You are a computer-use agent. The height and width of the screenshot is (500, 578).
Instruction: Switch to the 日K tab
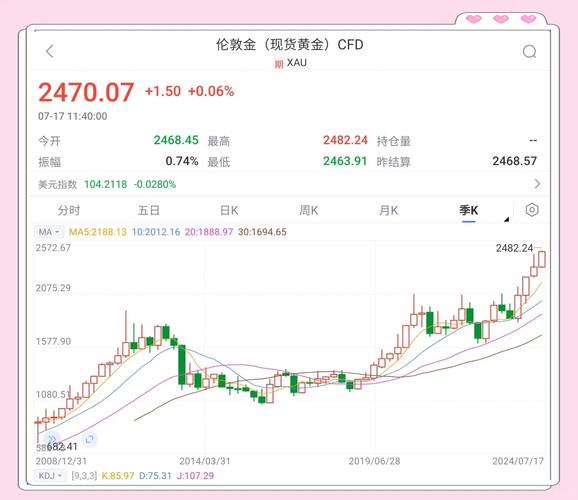(x=229, y=210)
